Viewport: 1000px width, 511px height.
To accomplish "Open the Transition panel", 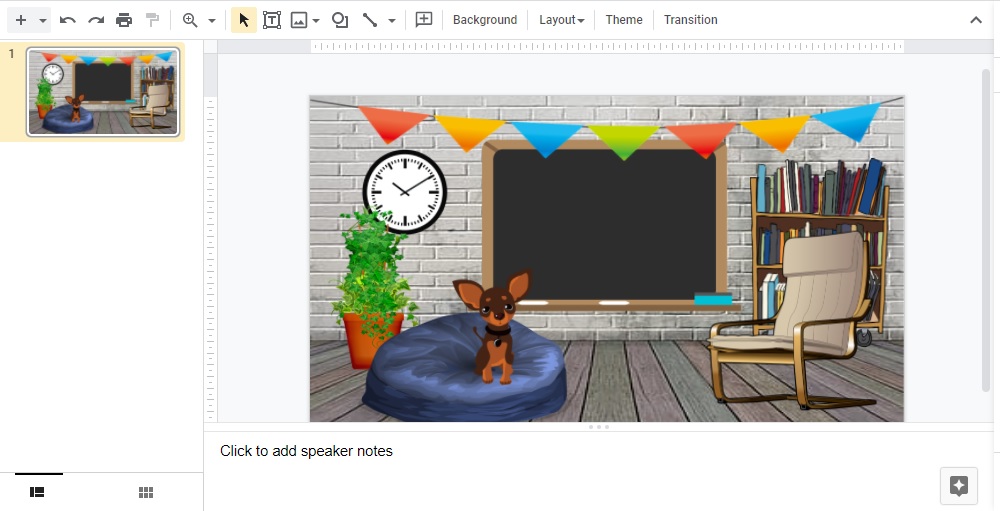I will (691, 20).
